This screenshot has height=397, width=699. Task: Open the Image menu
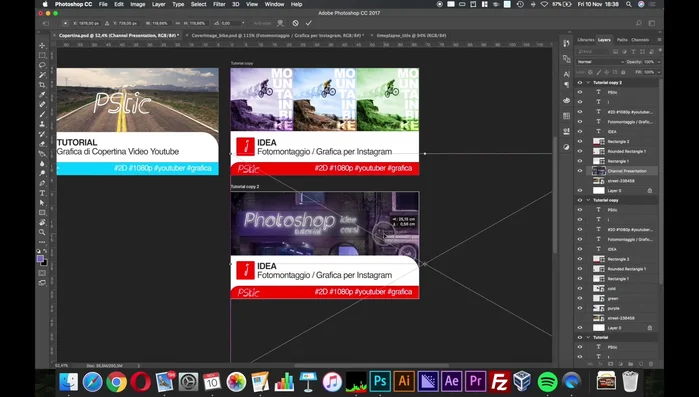137,4
